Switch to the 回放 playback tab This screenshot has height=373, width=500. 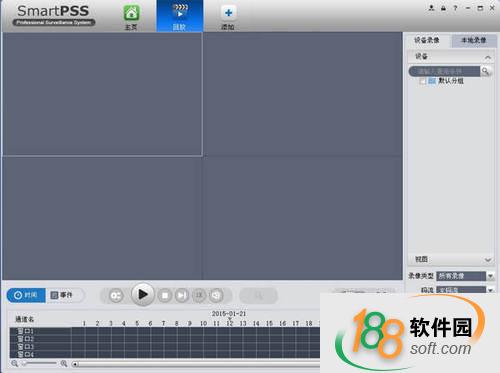tap(180, 16)
